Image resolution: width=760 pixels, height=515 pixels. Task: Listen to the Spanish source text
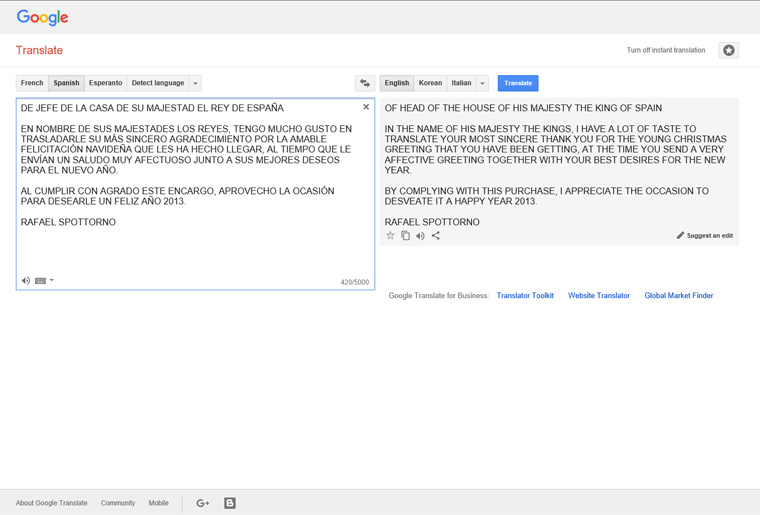(x=26, y=281)
